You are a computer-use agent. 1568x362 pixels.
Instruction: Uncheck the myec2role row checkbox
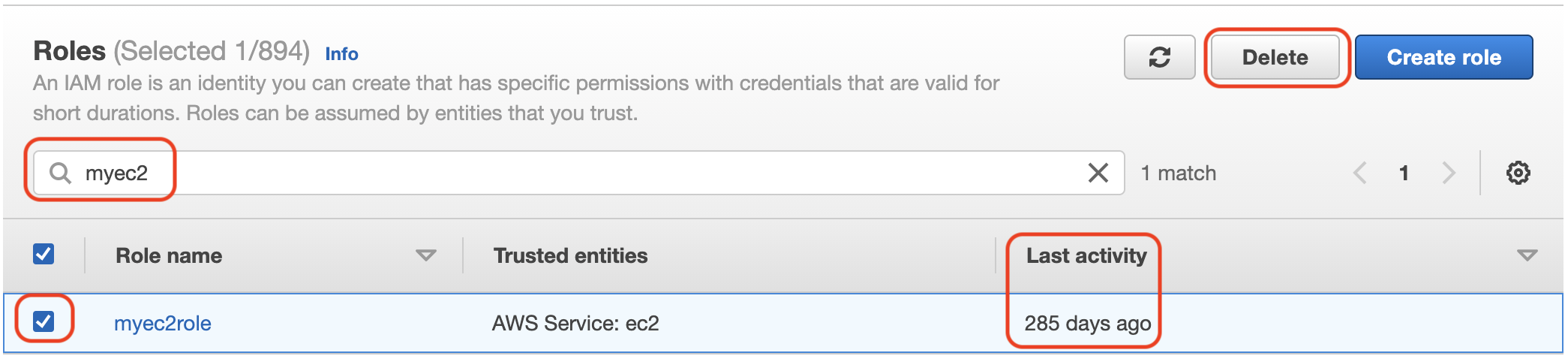(x=44, y=321)
